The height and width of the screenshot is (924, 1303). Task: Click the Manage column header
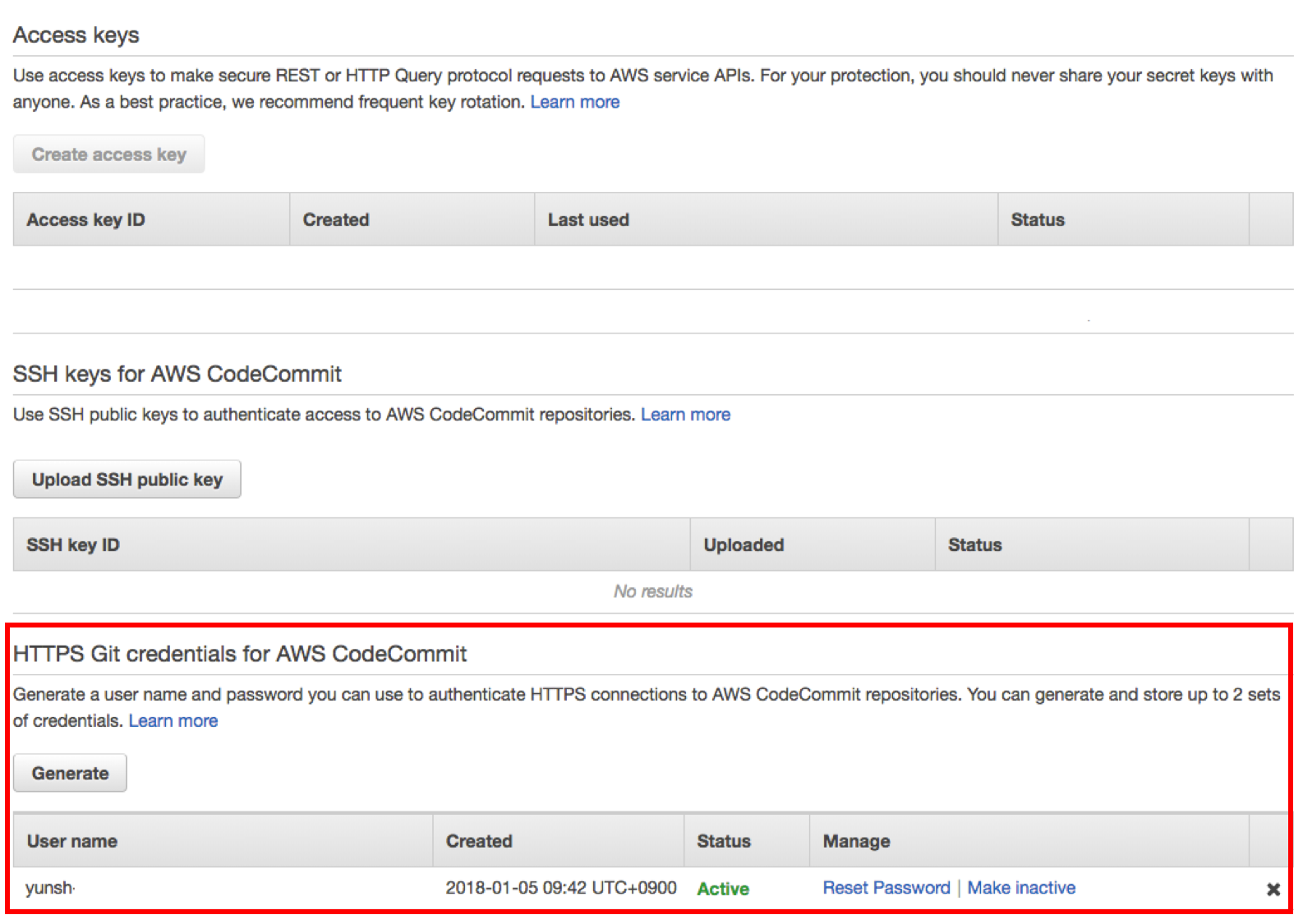pyautogui.click(x=856, y=841)
